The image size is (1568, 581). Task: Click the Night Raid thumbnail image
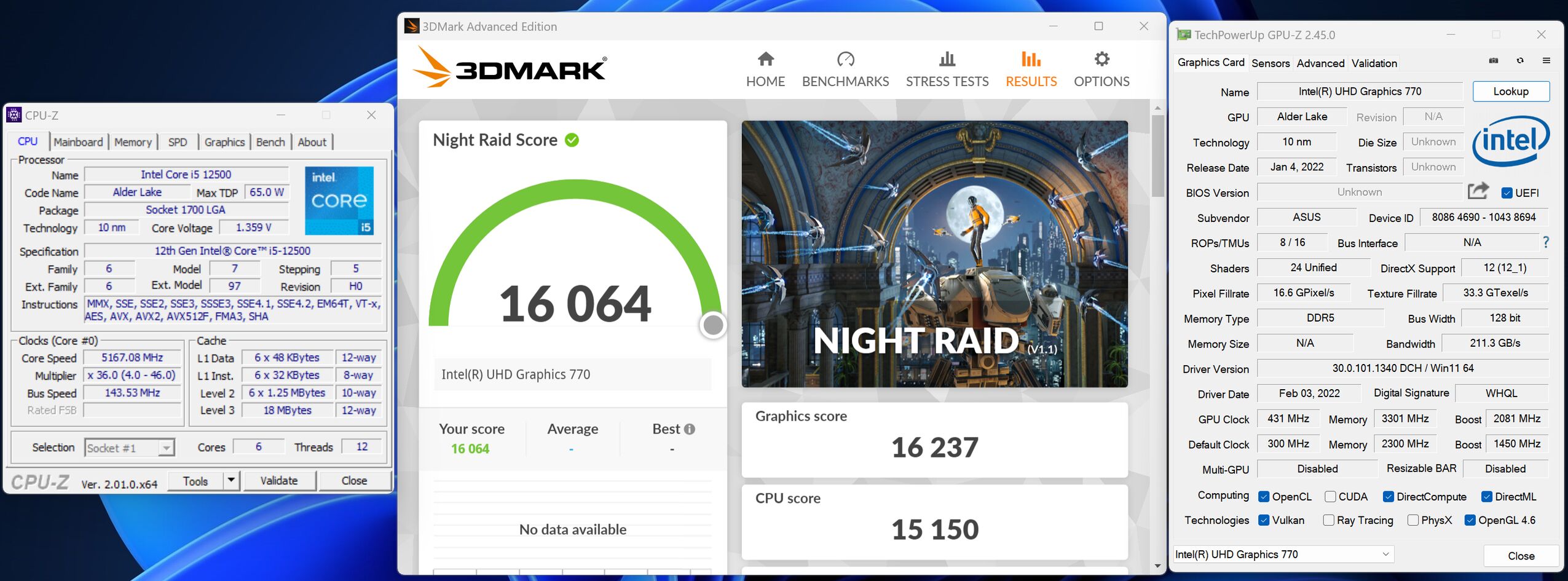pyautogui.click(x=934, y=254)
